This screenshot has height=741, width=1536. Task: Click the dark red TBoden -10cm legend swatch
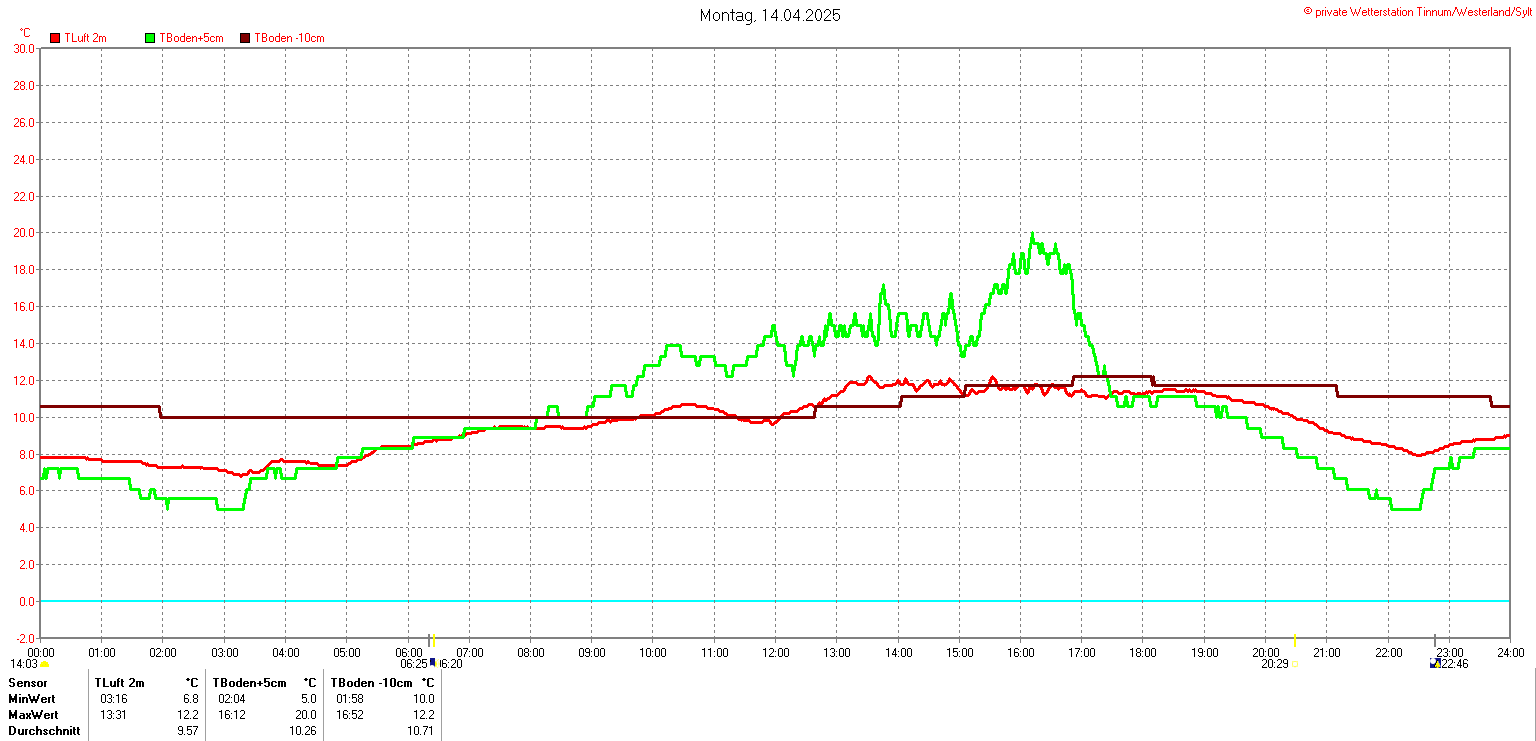(x=245, y=38)
